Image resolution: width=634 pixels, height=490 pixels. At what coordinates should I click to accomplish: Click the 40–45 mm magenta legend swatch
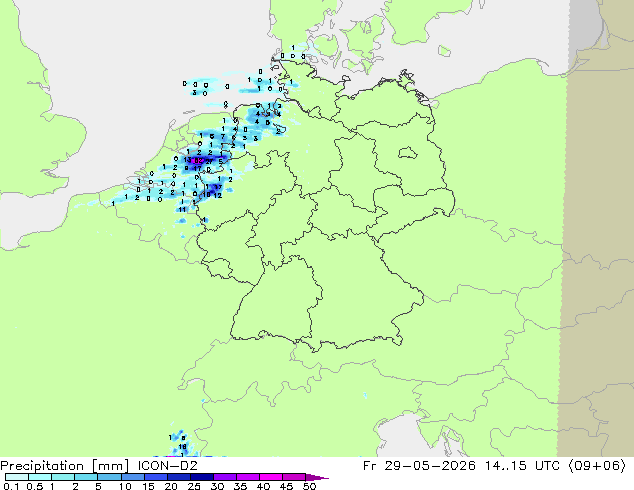[x=271, y=477]
